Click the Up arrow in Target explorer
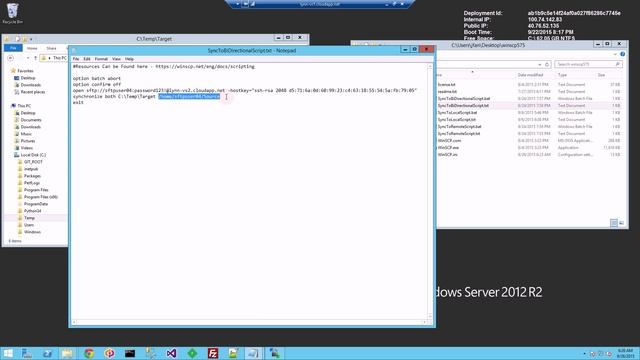The width and height of the screenshot is (640, 360). tap(36, 58)
